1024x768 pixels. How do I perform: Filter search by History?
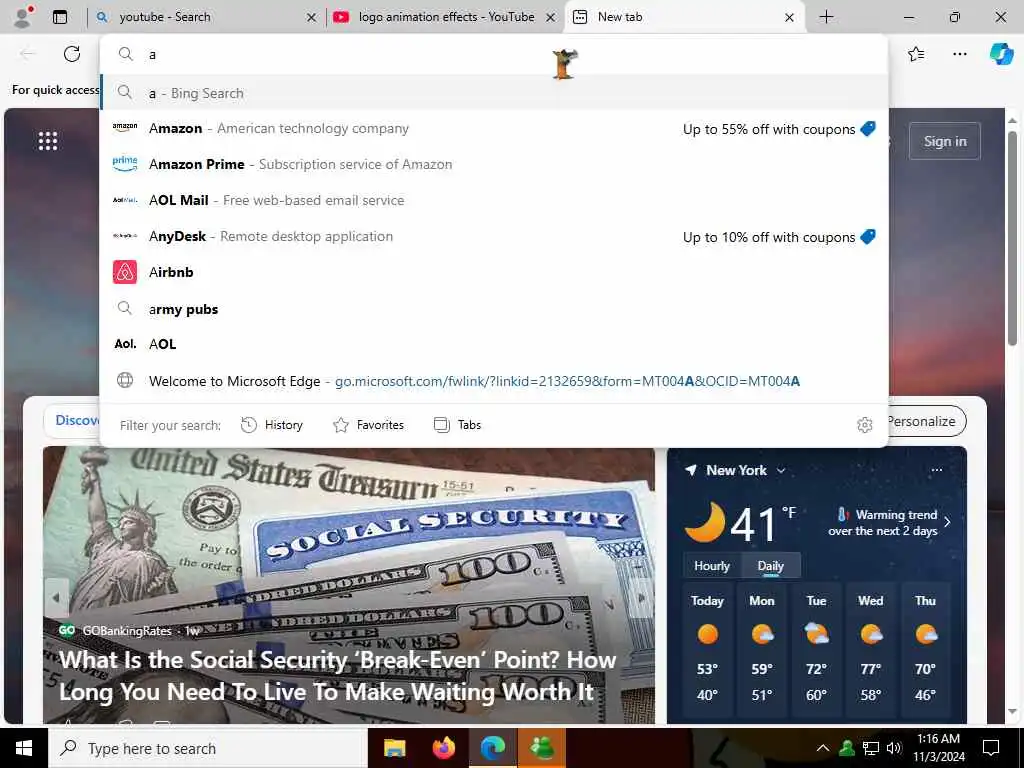point(272,425)
